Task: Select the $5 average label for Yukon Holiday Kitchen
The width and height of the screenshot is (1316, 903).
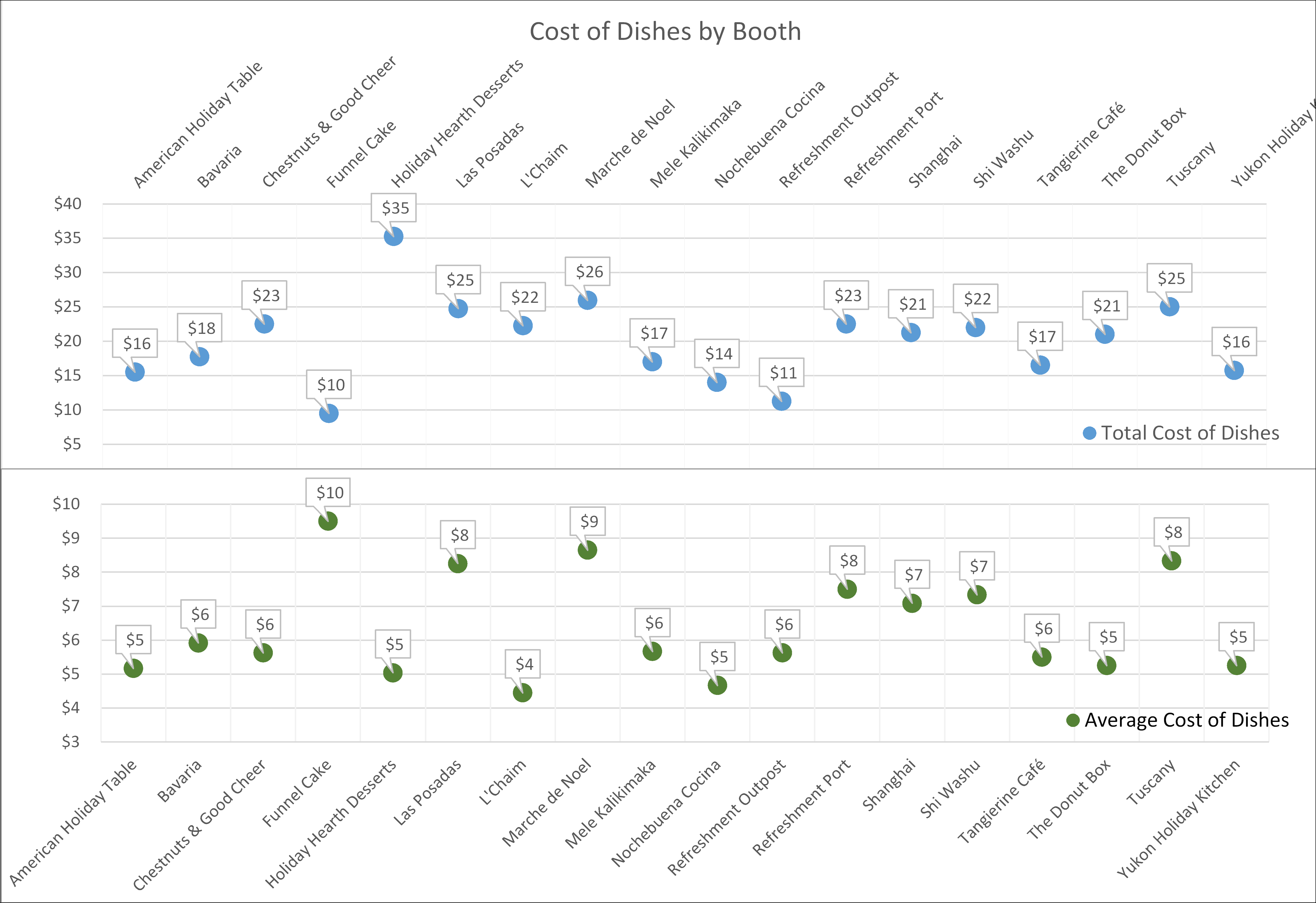Action: coord(1237,636)
